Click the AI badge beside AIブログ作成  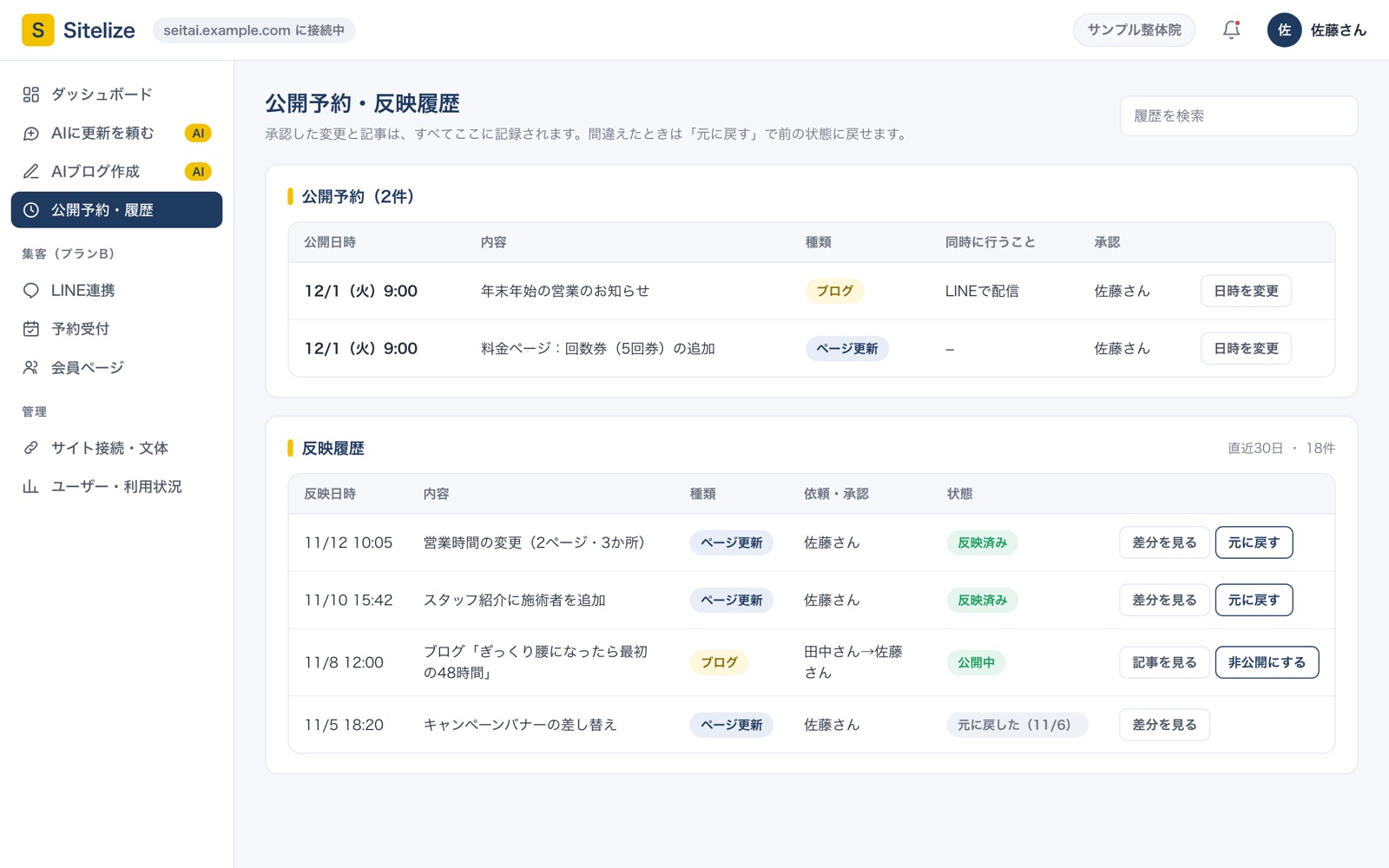pos(198,172)
